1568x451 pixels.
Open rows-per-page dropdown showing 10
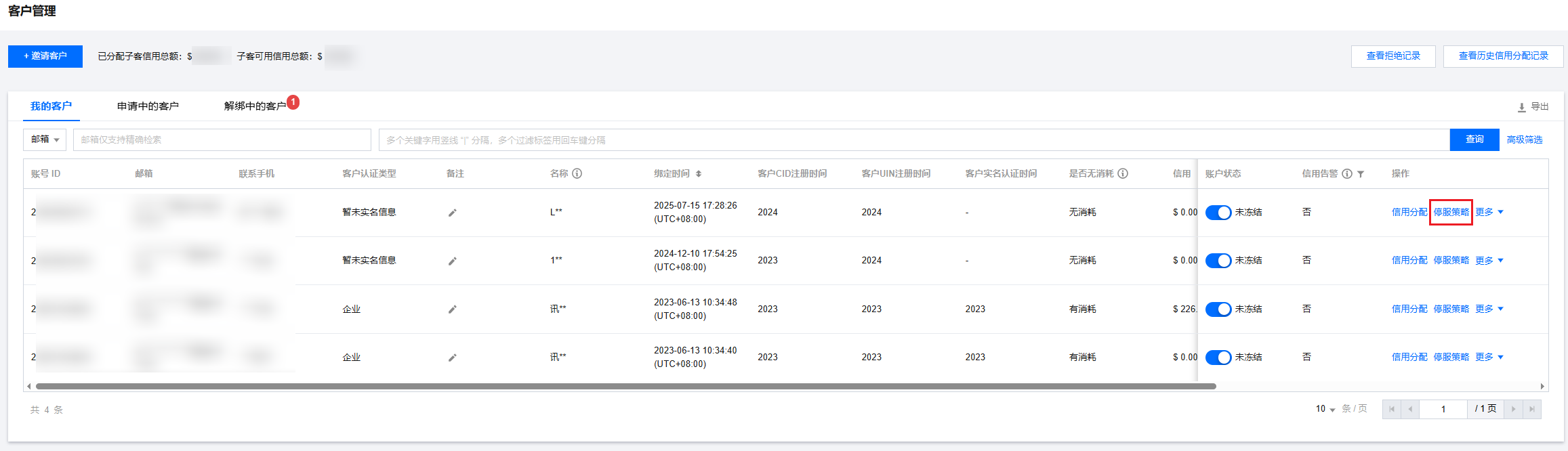[x=1325, y=409]
